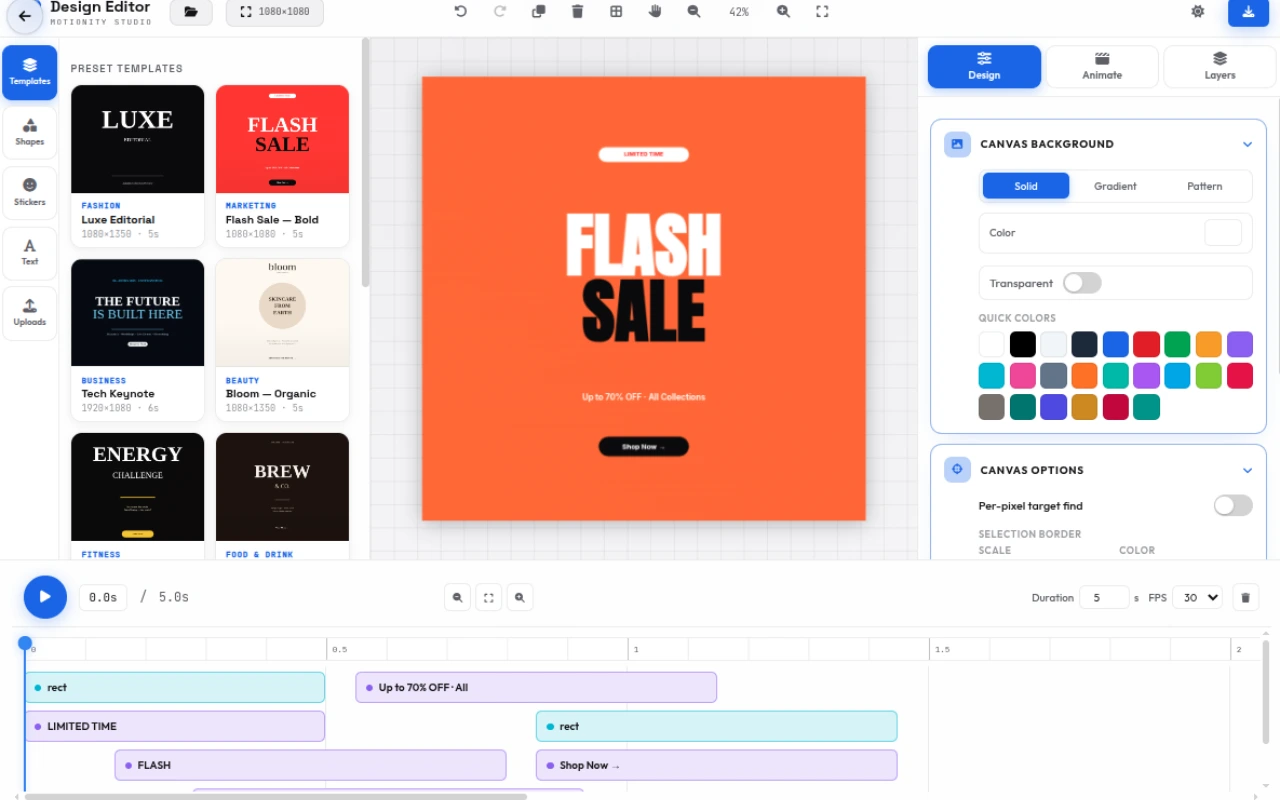This screenshot has width=1280, height=800.
Task: Toggle the grid icon in the toolbar
Action: pos(616,11)
